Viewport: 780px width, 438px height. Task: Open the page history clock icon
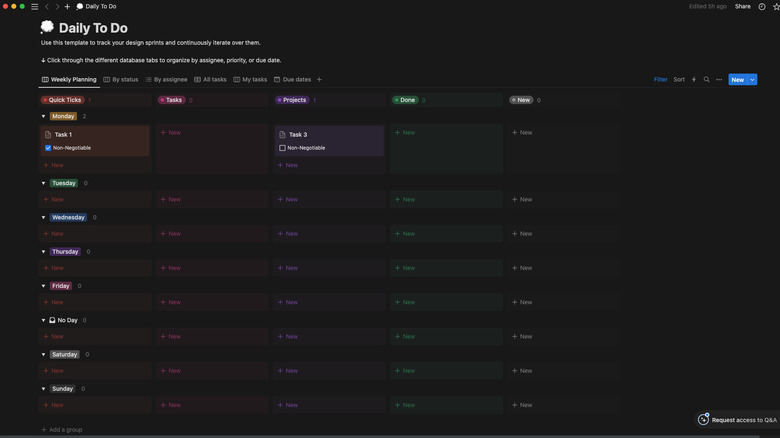(762, 6)
